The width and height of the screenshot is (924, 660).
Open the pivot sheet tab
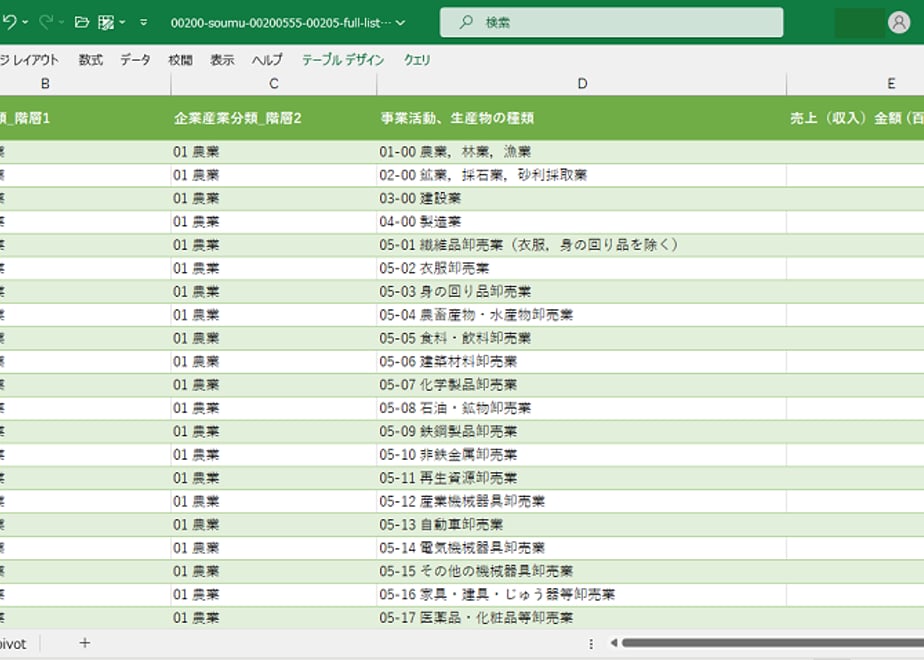click(x=13, y=644)
